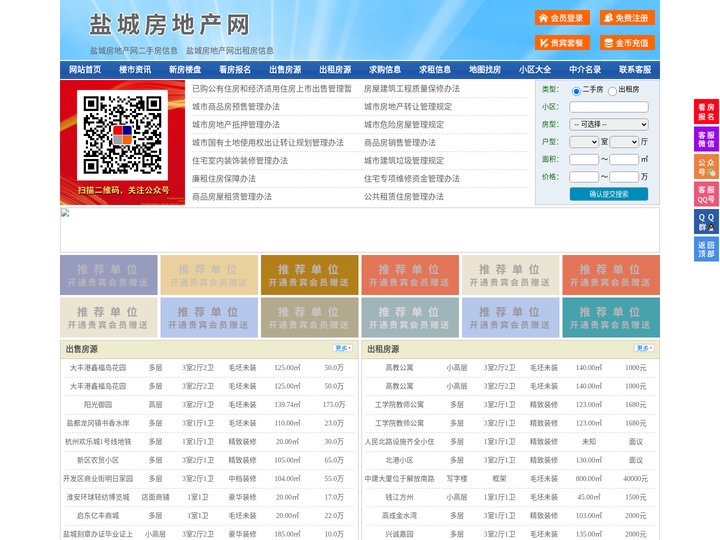
Task: Open the 中介名录 menu item
Action: [x=585, y=70]
